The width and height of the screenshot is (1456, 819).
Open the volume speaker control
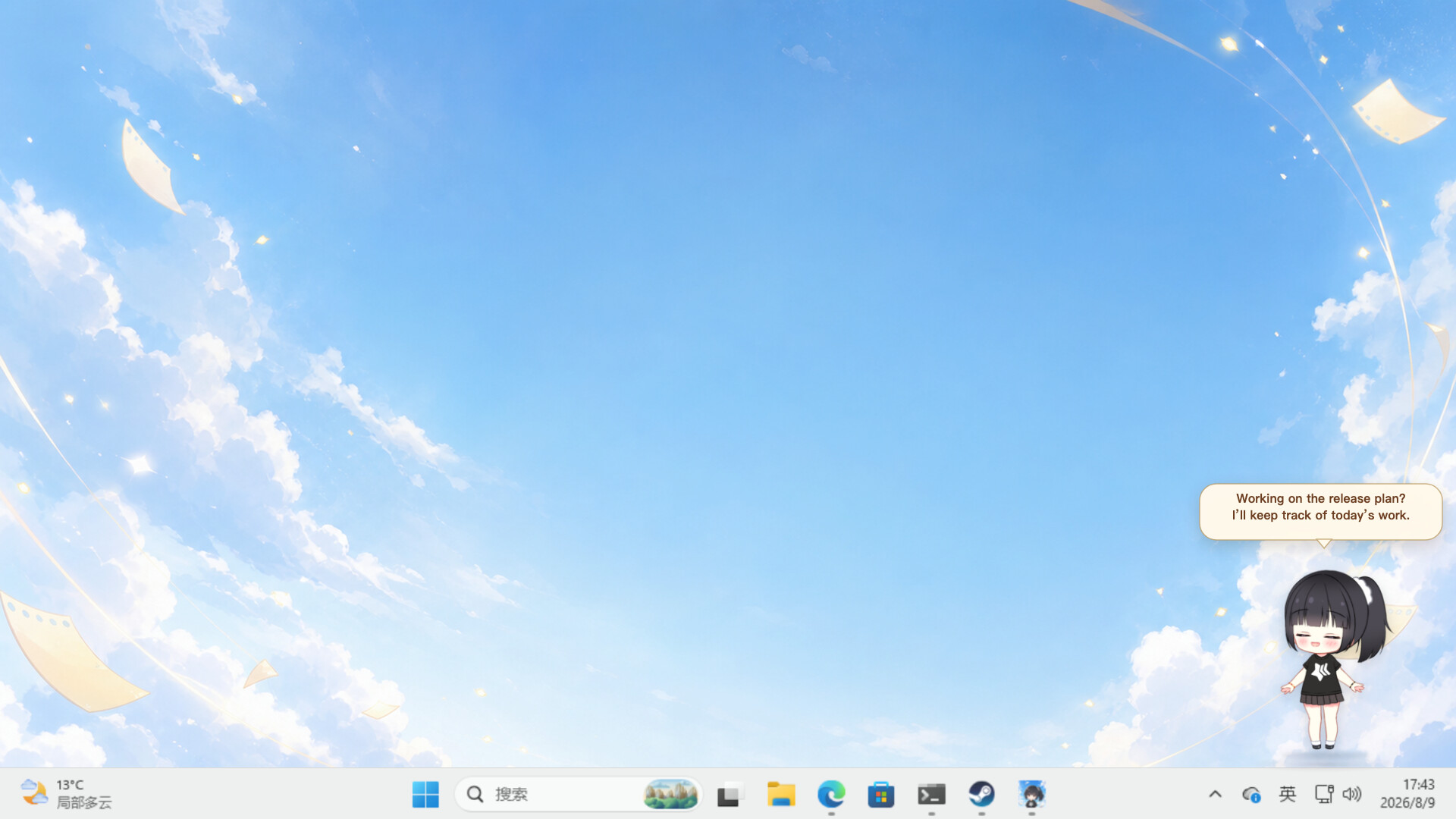tap(1352, 794)
